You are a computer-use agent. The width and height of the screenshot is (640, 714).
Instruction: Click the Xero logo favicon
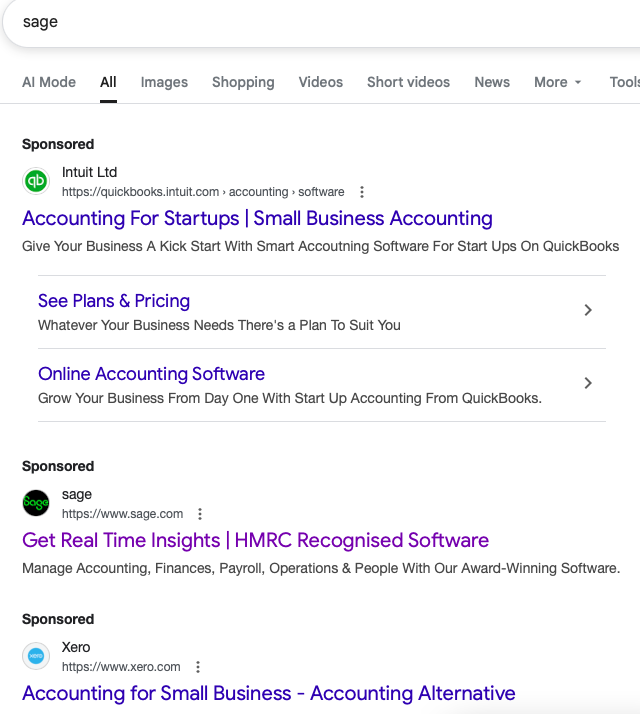point(36,656)
